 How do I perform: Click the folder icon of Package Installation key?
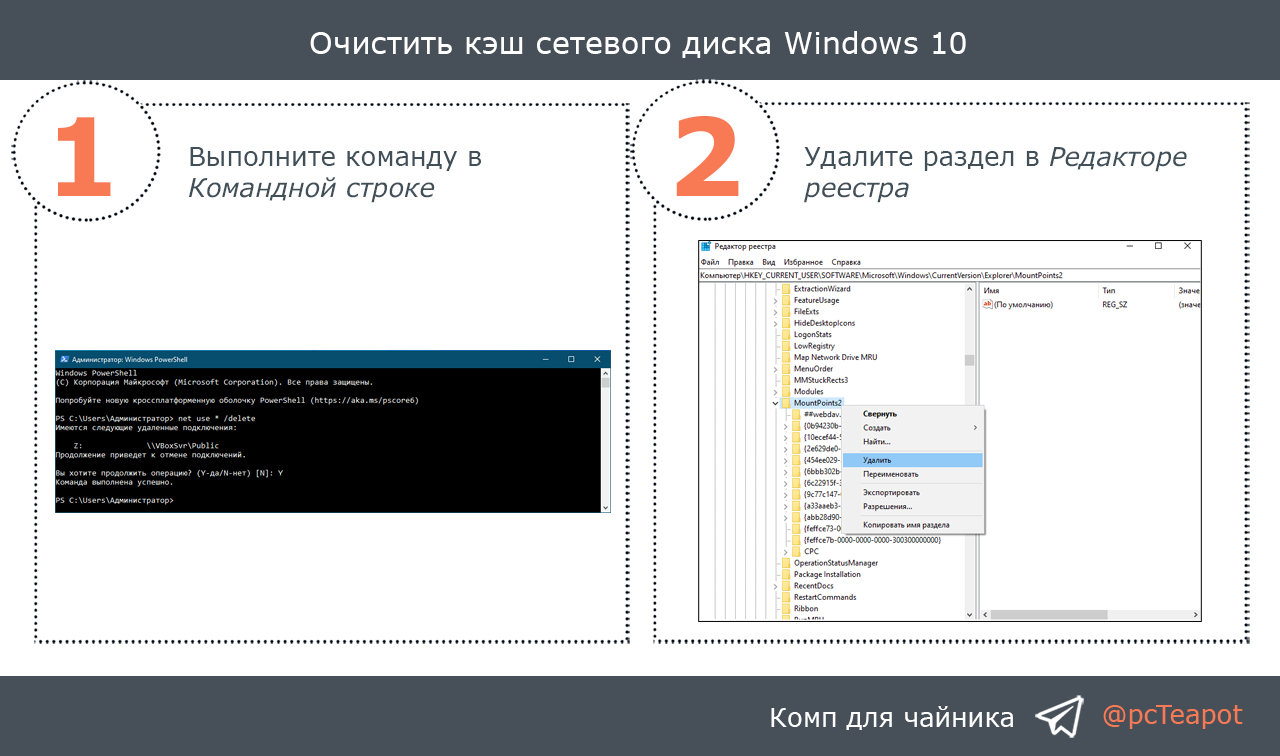(x=786, y=575)
